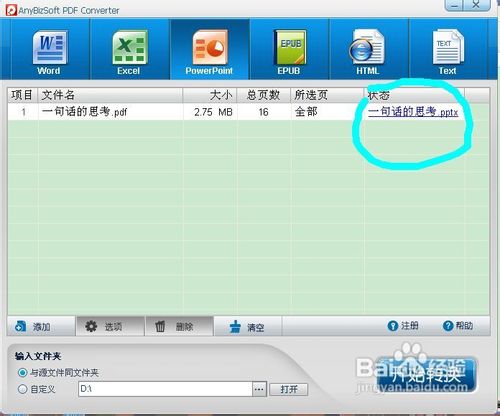Click the 添加 (add file) button
Viewport: 500px width, 416px height.
click(41, 326)
